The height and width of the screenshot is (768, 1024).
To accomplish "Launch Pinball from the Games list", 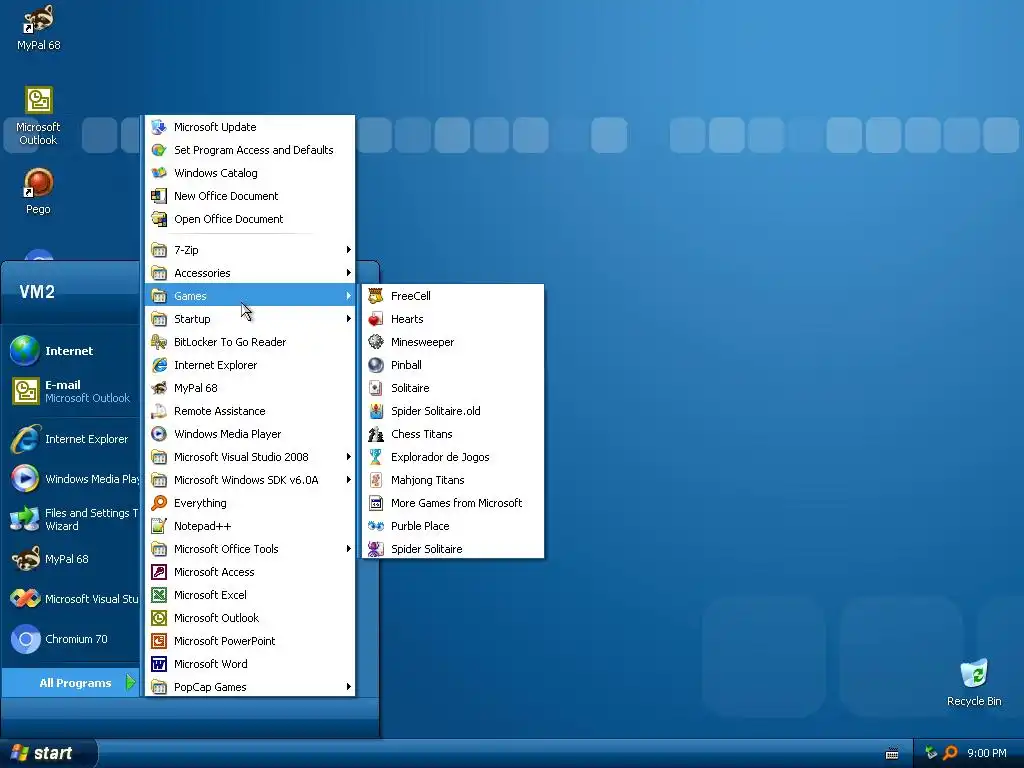I will 453,365.
